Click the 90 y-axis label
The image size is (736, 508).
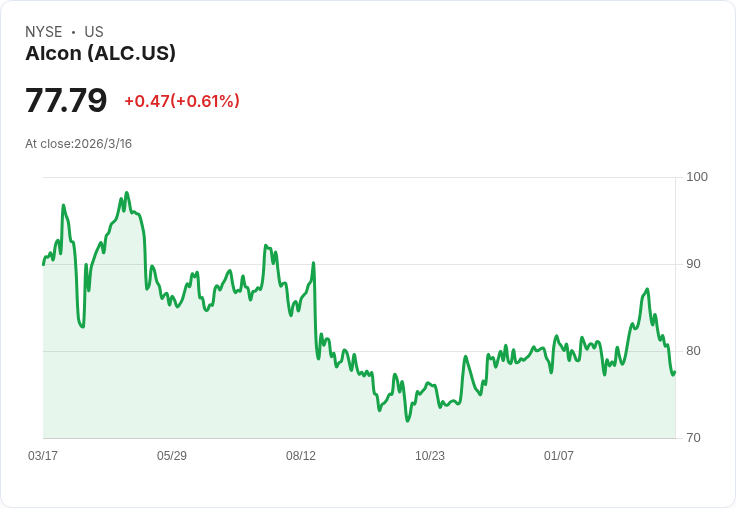tap(693, 264)
